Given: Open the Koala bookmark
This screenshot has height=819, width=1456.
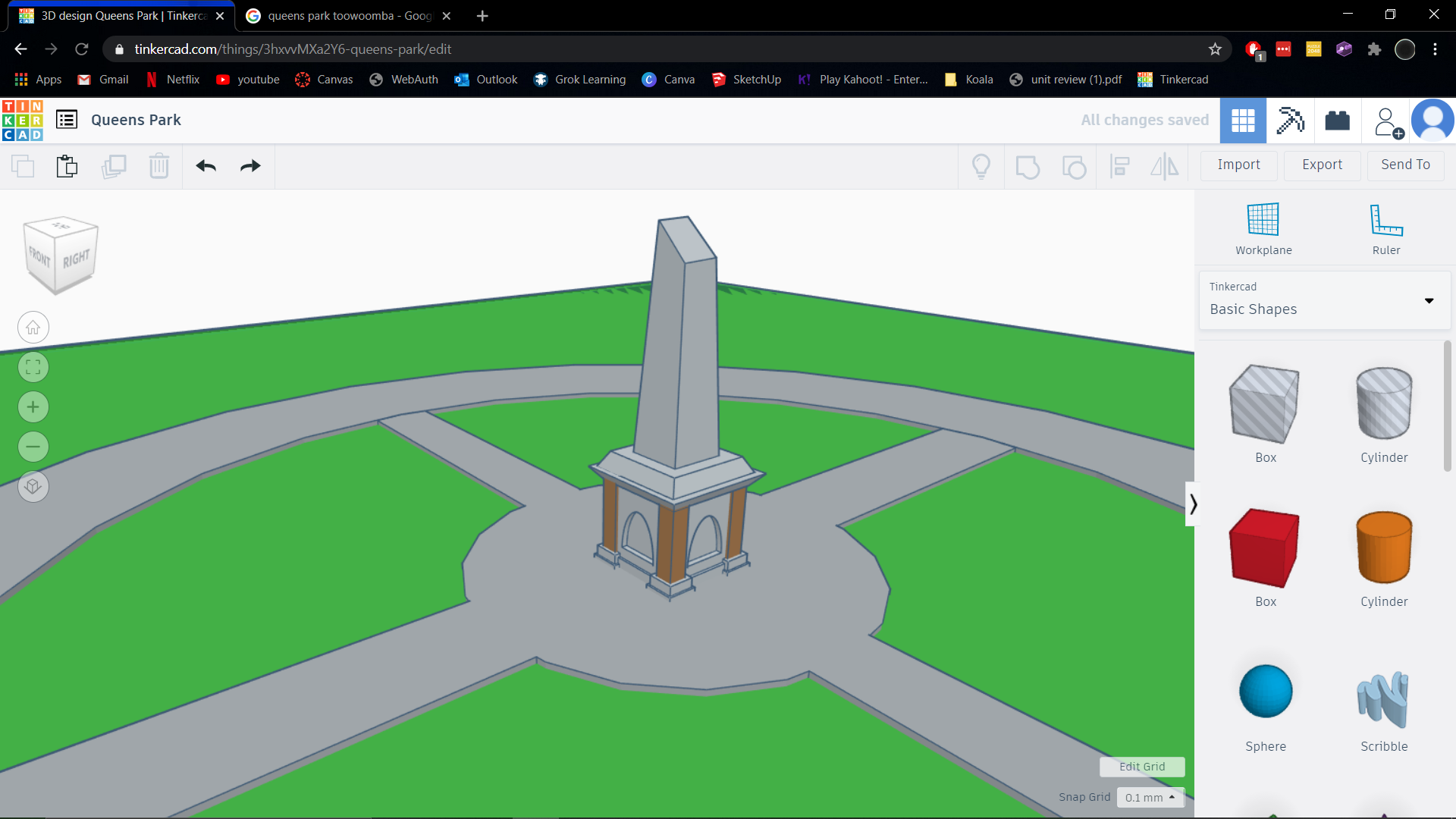Looking at the screenshot, I should 969,80.
